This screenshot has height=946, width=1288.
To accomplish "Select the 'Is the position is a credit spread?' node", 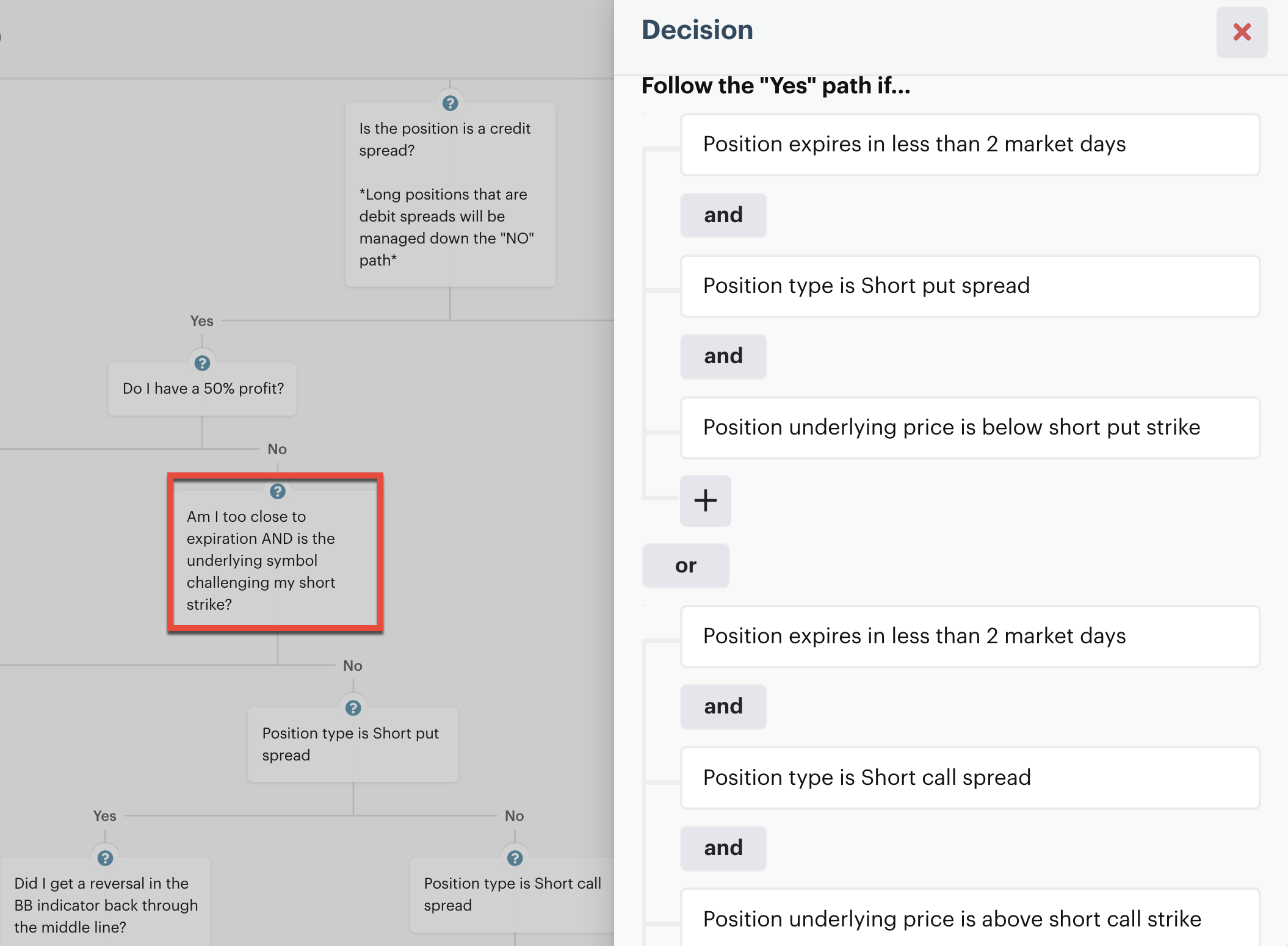I will pos(450,195).
